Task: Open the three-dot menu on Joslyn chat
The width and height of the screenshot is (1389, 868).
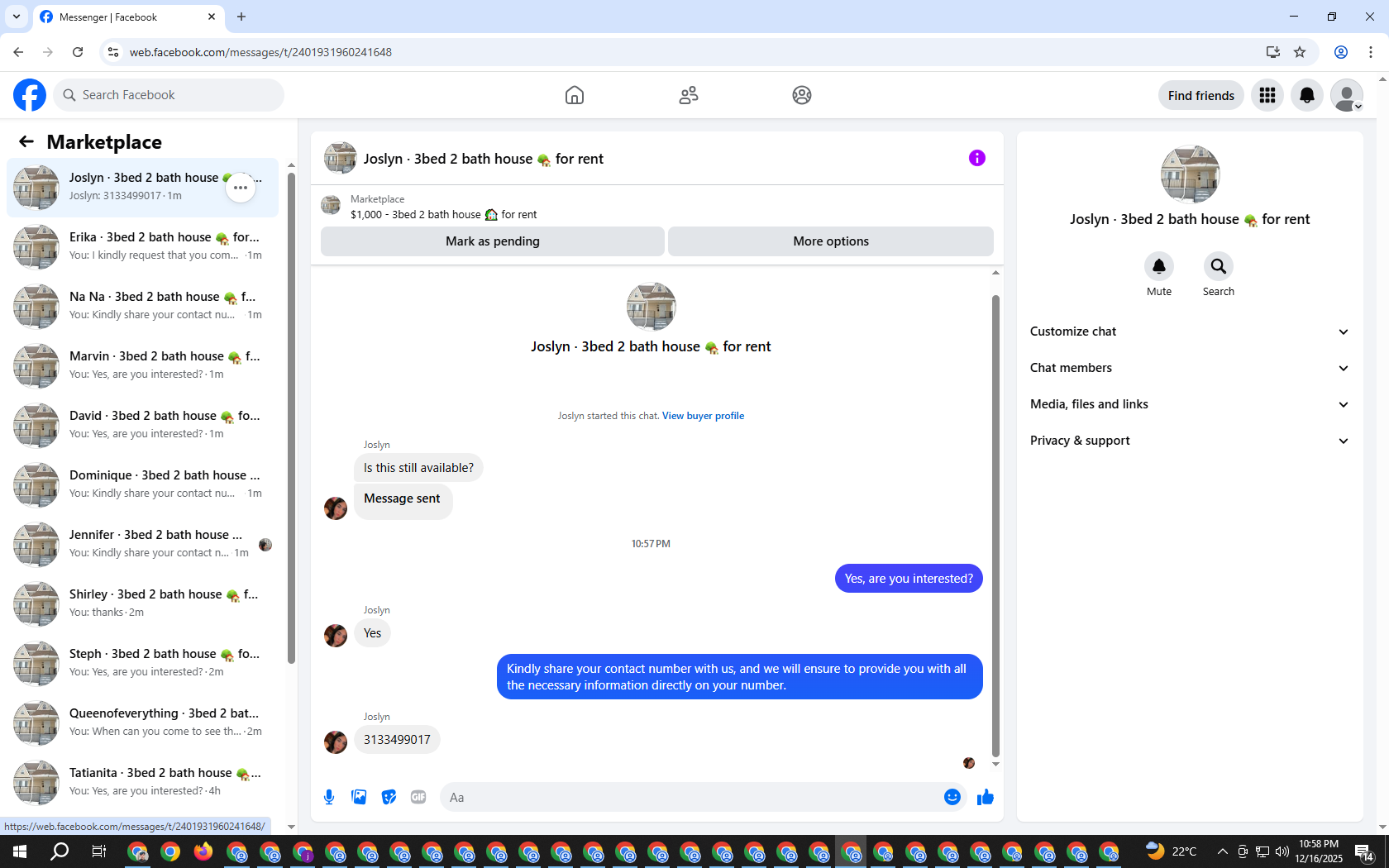Action: (x=241, y=188)
